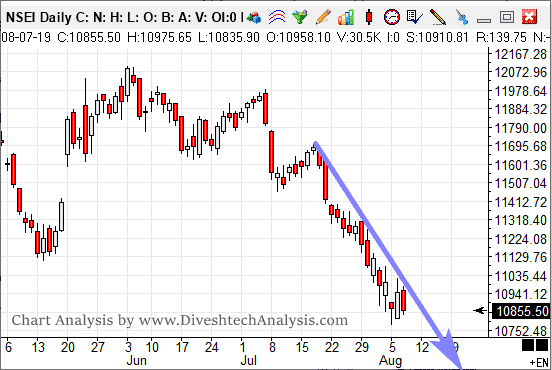Click the 11129.76 price axis label

tap(520, 257)
